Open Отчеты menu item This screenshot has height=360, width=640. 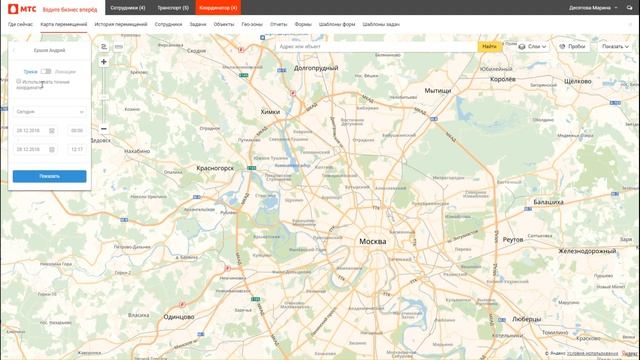[279, 24]
